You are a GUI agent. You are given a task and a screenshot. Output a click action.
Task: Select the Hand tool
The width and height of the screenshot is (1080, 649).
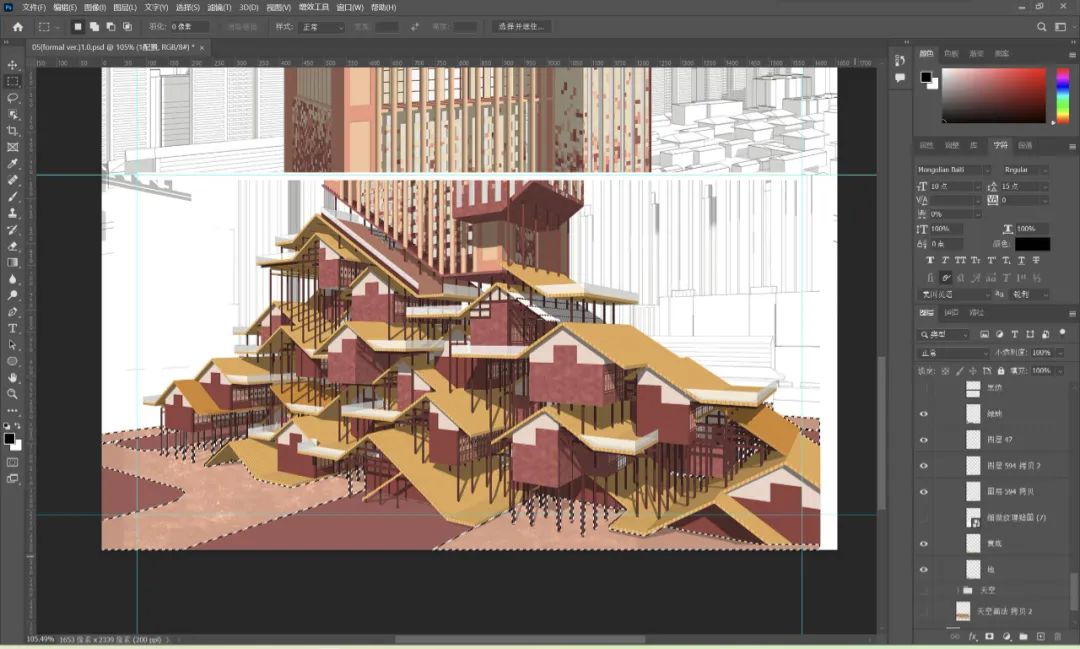coord(12,378)
